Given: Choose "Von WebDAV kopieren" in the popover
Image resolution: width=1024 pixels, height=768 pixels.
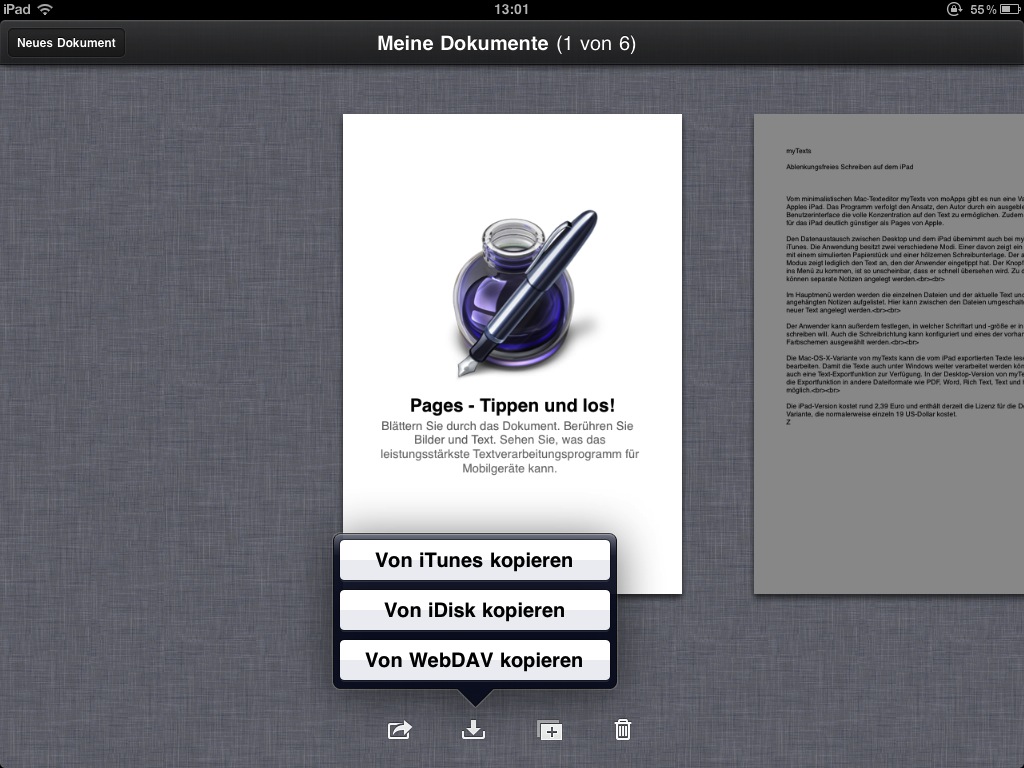Looking at the screenshot, I should 474,660.
